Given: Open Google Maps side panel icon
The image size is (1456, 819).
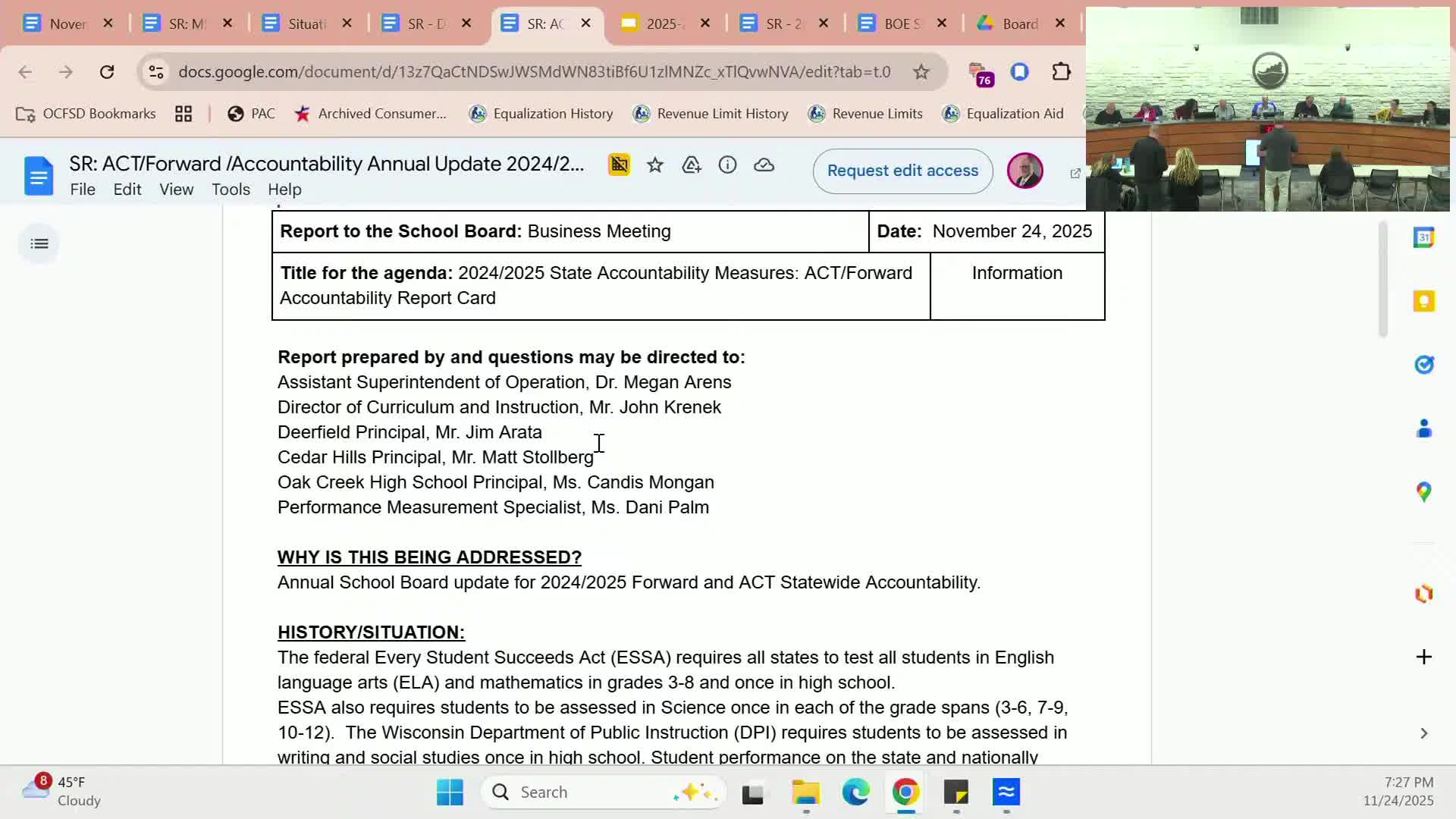Looking at the screenshot, I should pyautogui.click(x=1423, y=492).
